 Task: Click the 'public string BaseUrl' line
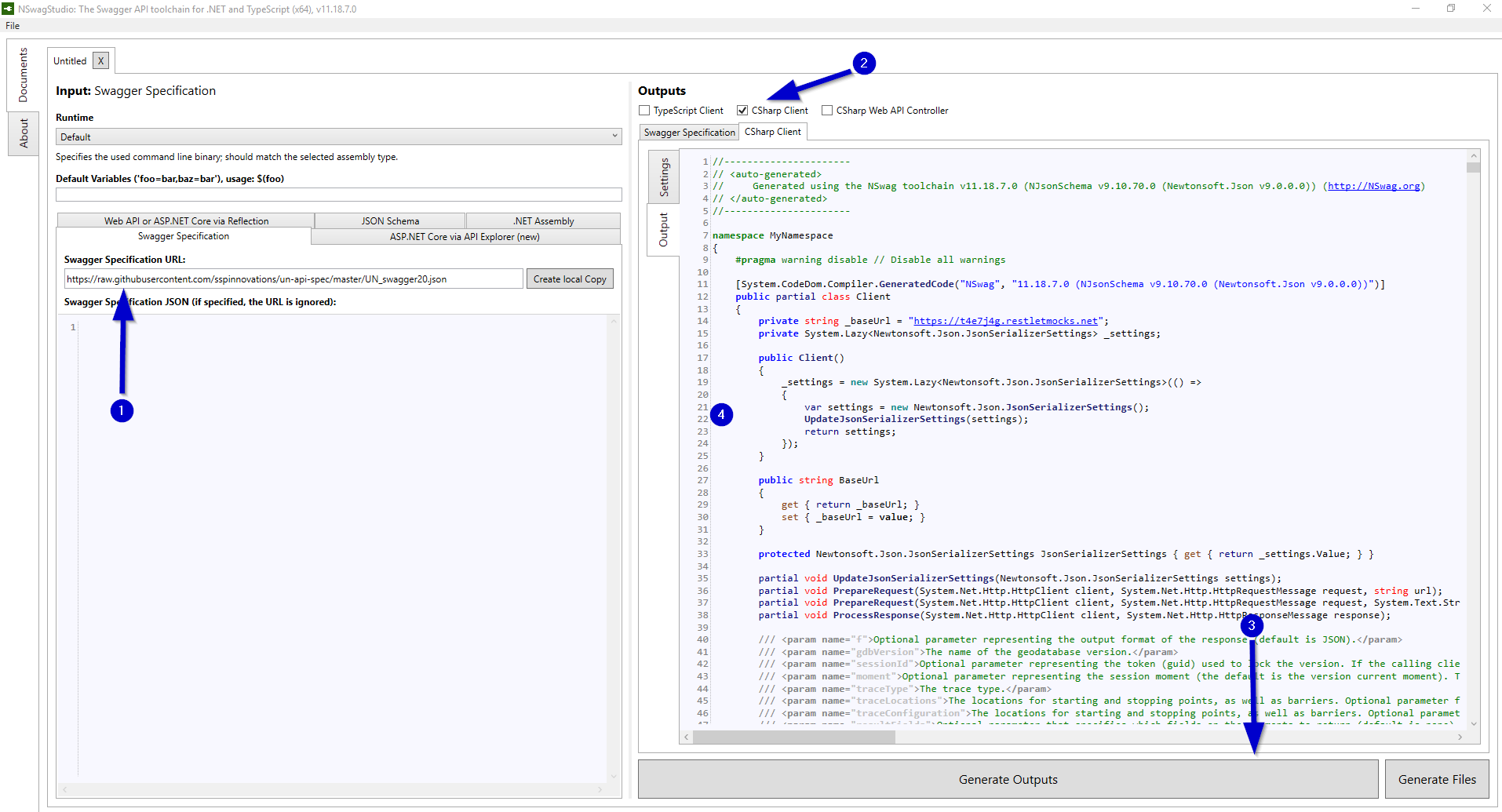tap(818, 480)
